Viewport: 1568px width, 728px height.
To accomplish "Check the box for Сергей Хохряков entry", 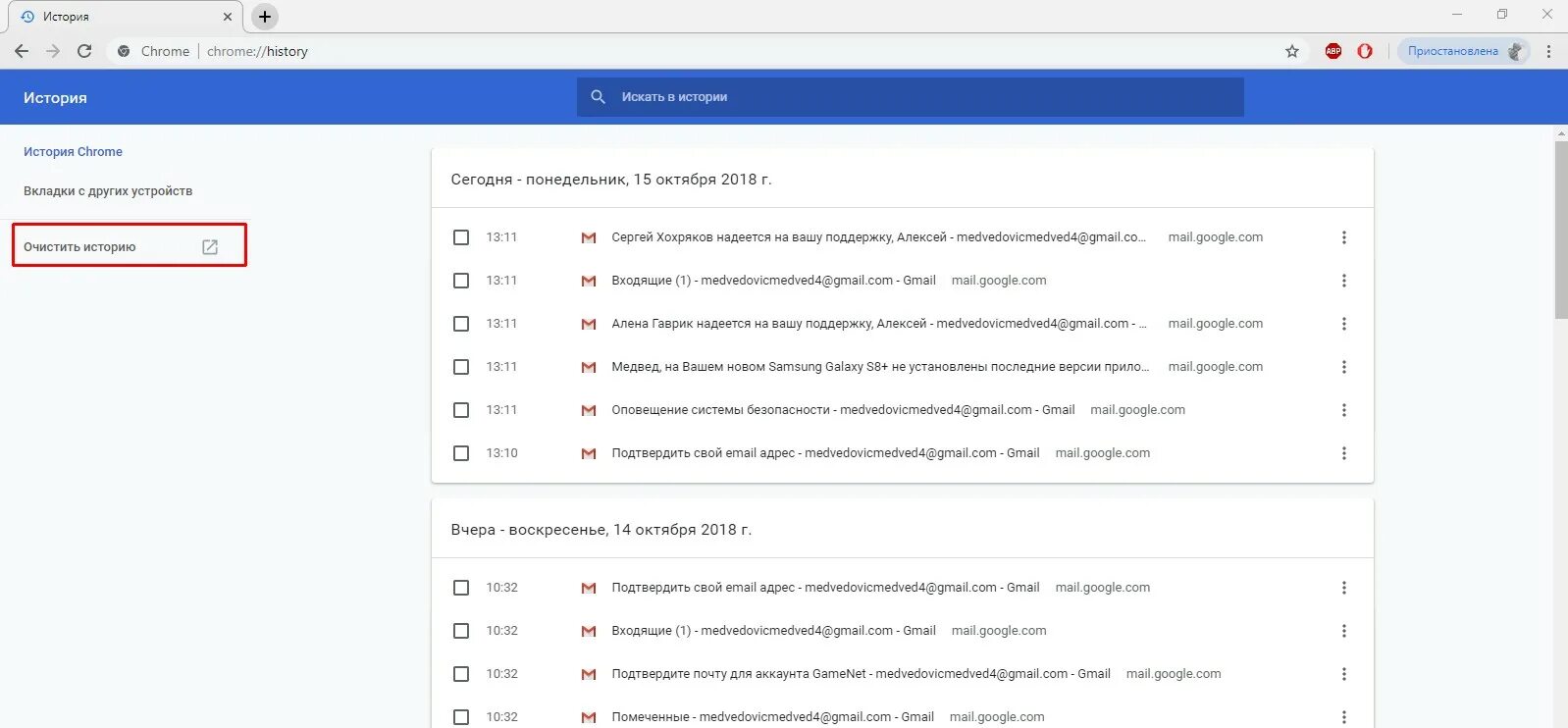I will [461, 237].
